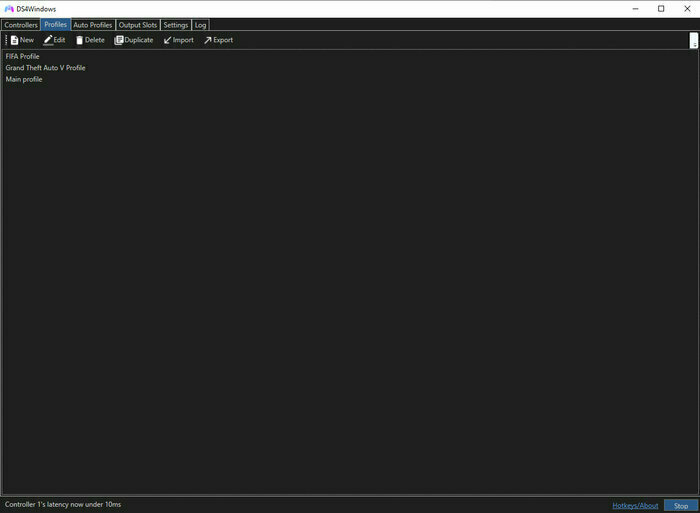Click the Edit pencil icon
700x513 pixels.
(48, 40)
